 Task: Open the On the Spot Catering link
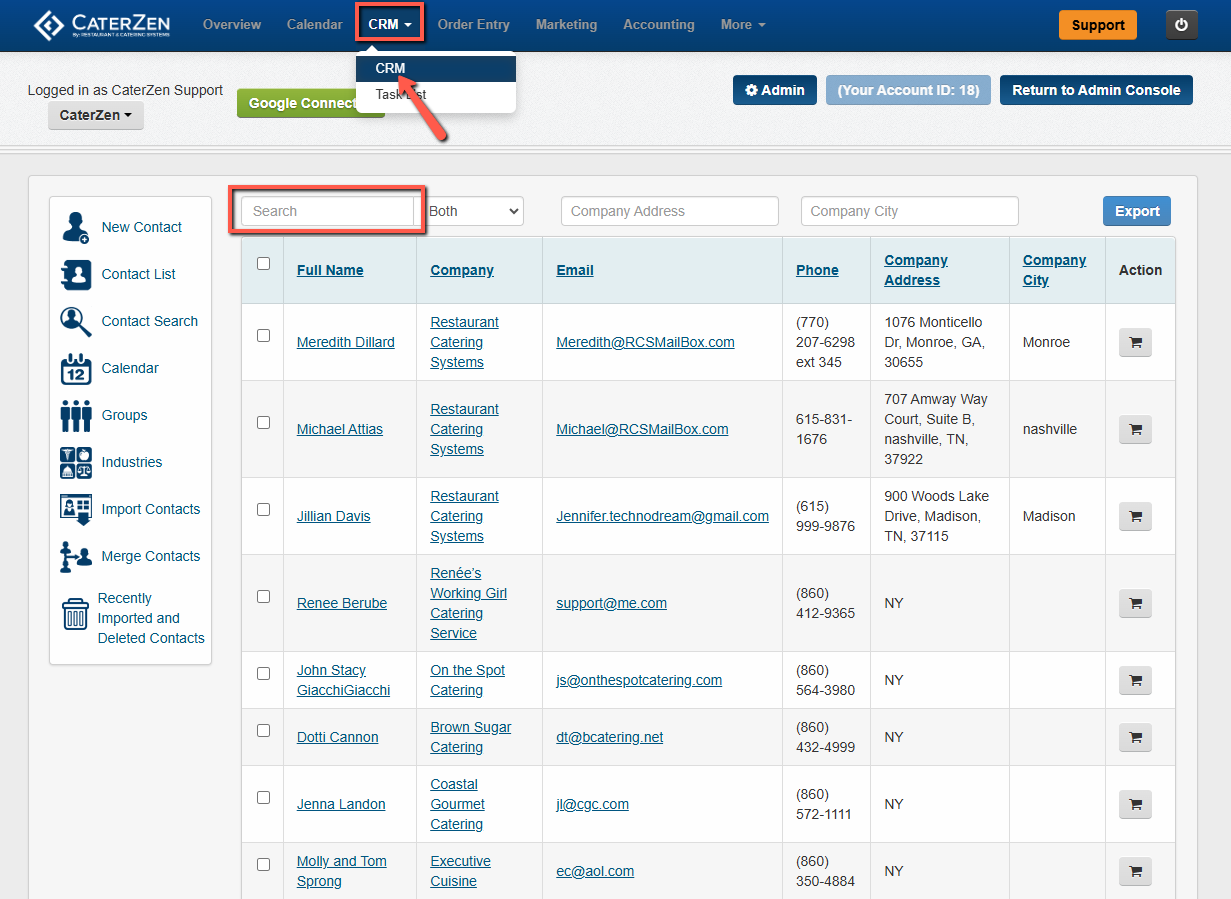(x=468, y=680)
